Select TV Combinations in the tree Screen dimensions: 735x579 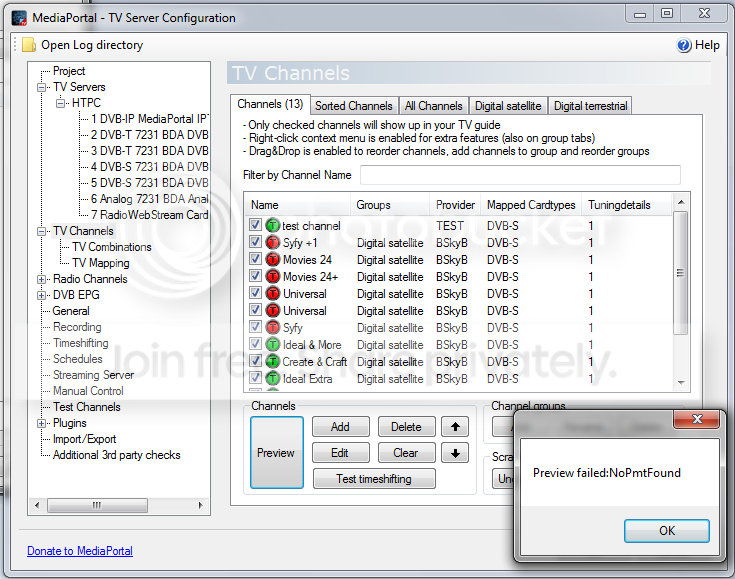tap(112, 247)
